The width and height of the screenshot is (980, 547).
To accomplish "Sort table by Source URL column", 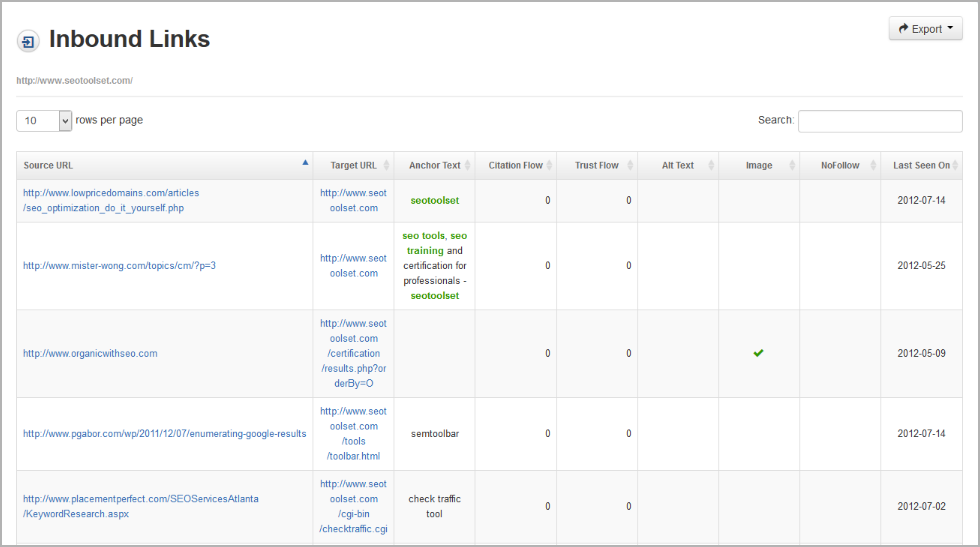I will [x=165, y=166].
